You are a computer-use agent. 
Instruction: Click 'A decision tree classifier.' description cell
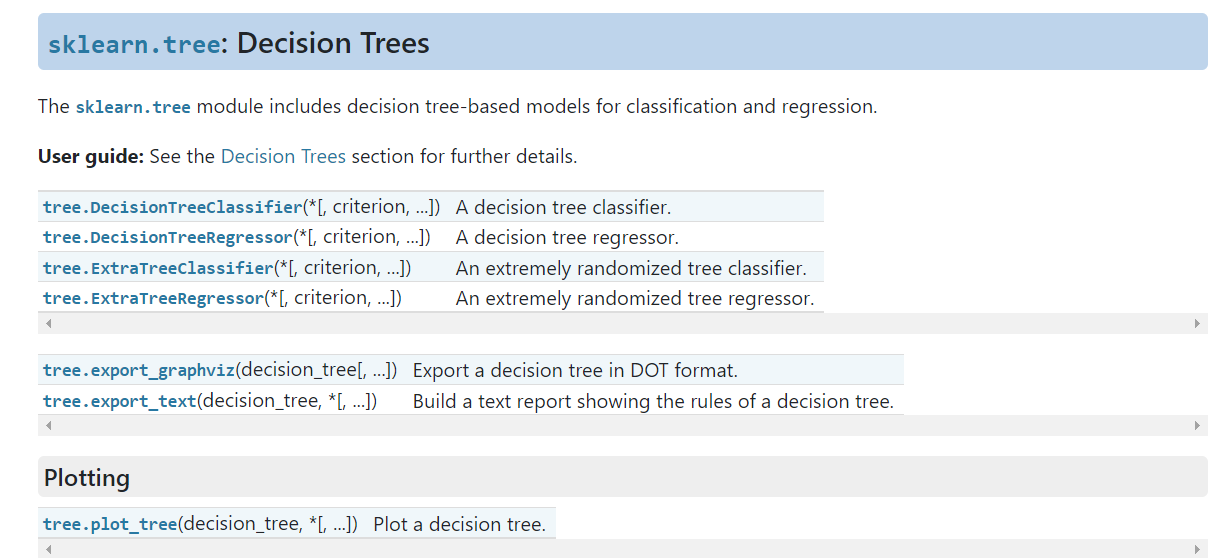(x=563, y=207)
